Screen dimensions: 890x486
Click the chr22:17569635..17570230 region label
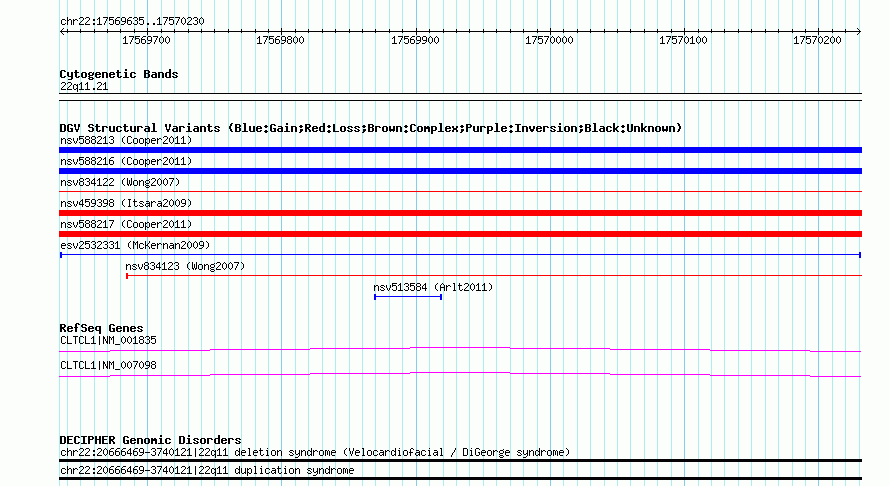coord(132,21)
